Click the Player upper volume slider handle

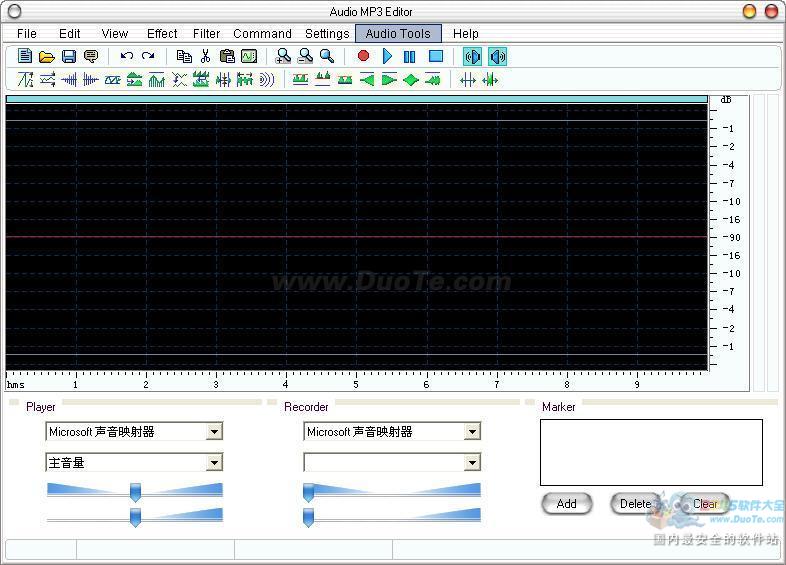[x=135, y=492]
